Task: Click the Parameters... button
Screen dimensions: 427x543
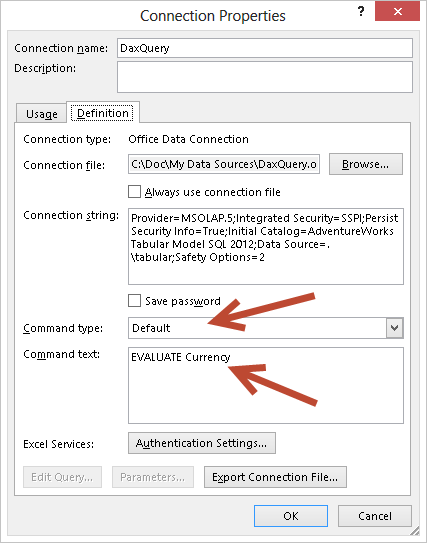Action: (x=153, y=477)
